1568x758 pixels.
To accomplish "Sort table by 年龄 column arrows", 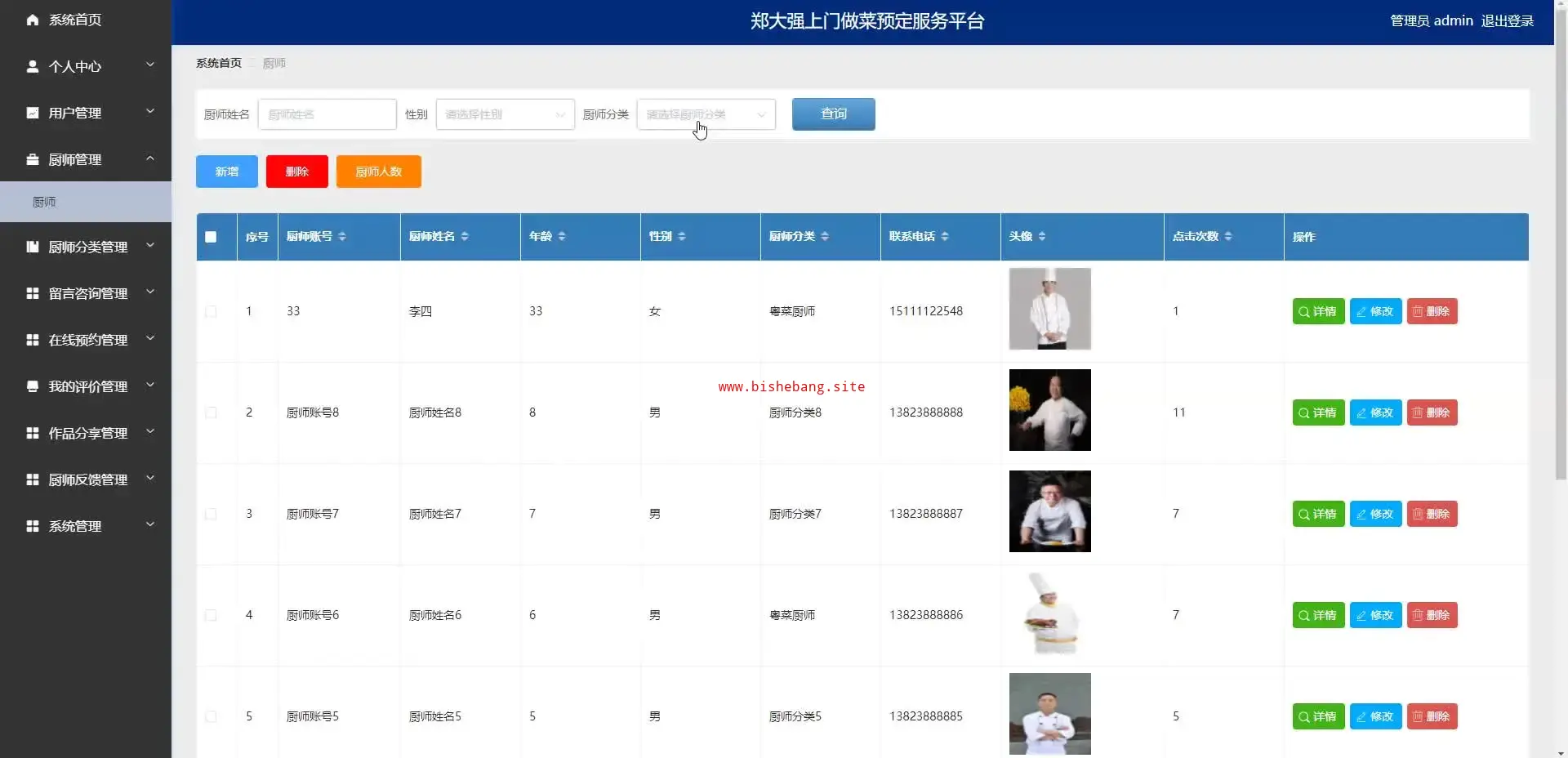I will coord(562,236).
